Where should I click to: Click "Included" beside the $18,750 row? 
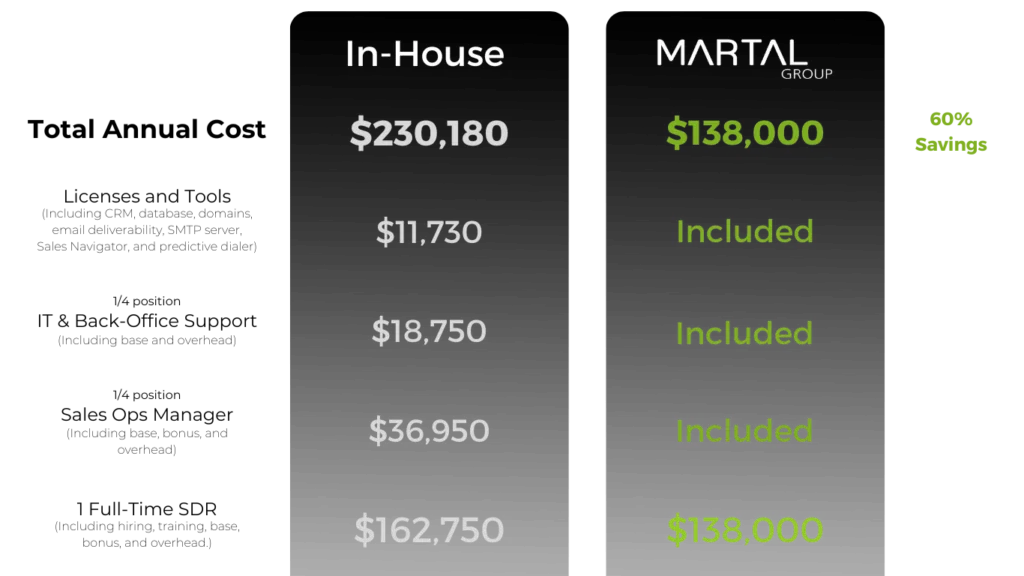click(744, 333)
